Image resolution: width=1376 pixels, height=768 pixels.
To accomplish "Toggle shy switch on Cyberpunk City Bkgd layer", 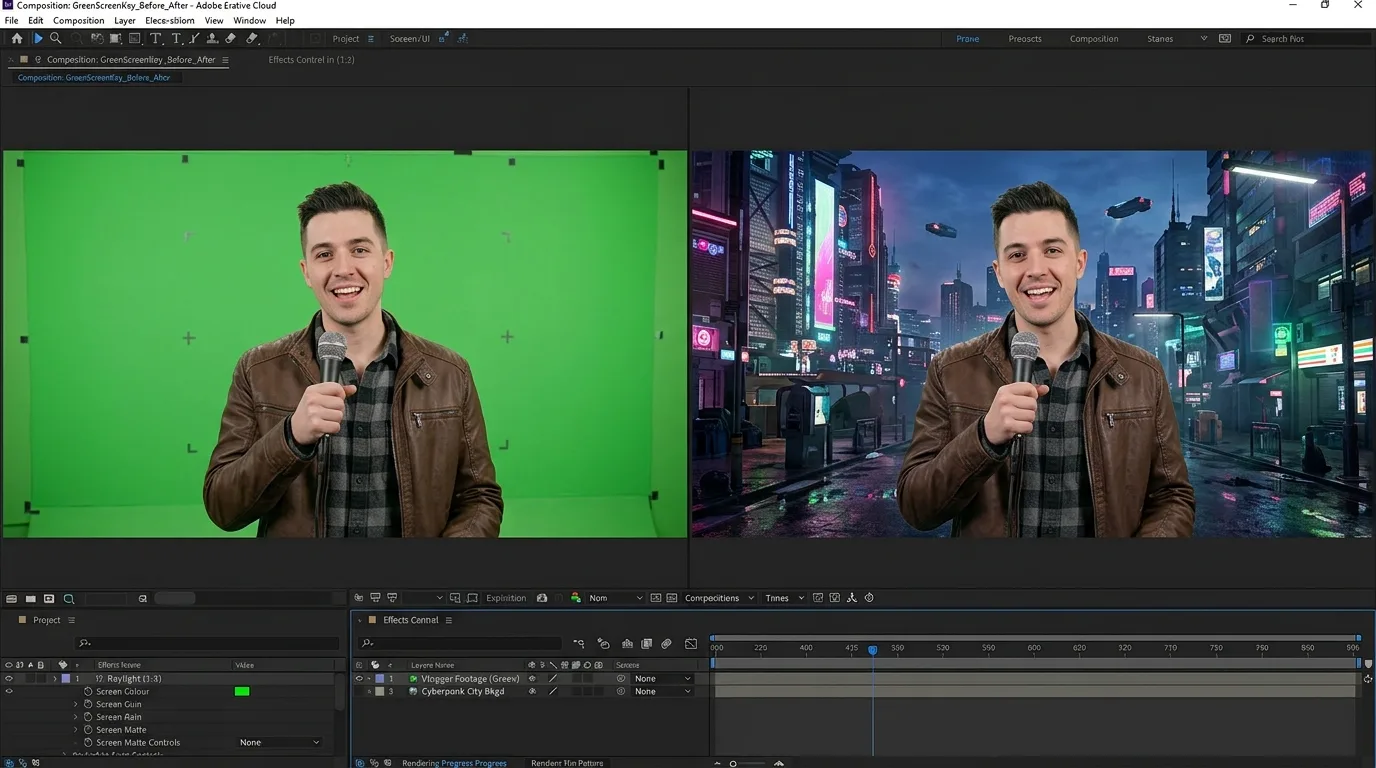I will (x=532, y=692).
